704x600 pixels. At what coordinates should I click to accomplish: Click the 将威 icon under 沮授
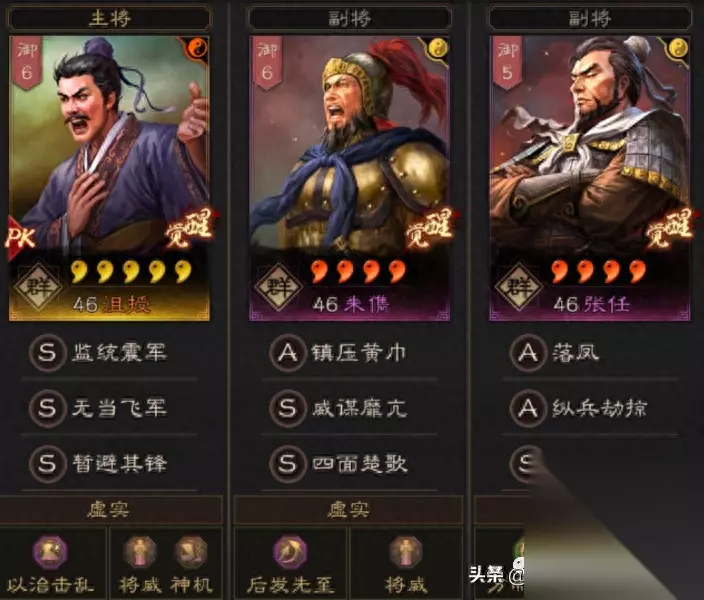point(140,552)
